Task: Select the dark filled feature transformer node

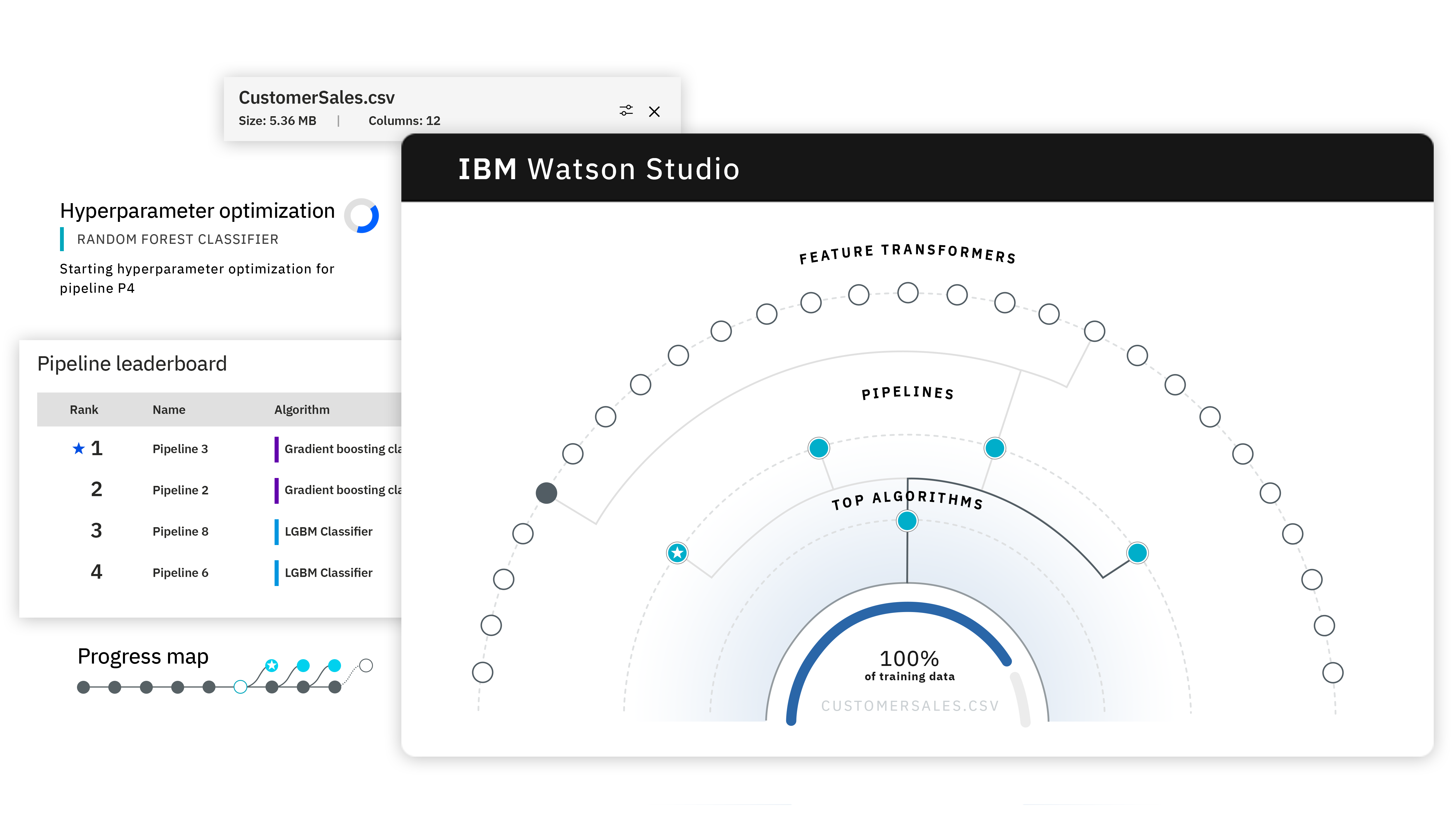Action: pos(546,493)
